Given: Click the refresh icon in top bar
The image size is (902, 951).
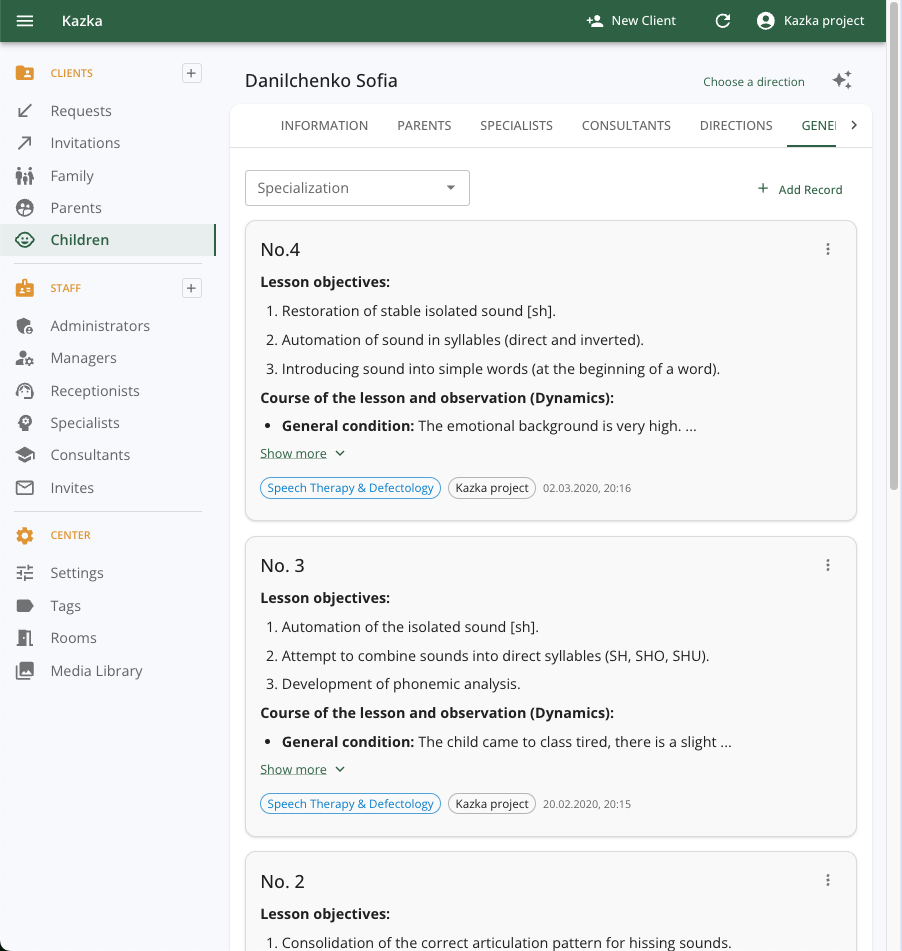Looking at the screenshot, I should (x=723, y=21).
